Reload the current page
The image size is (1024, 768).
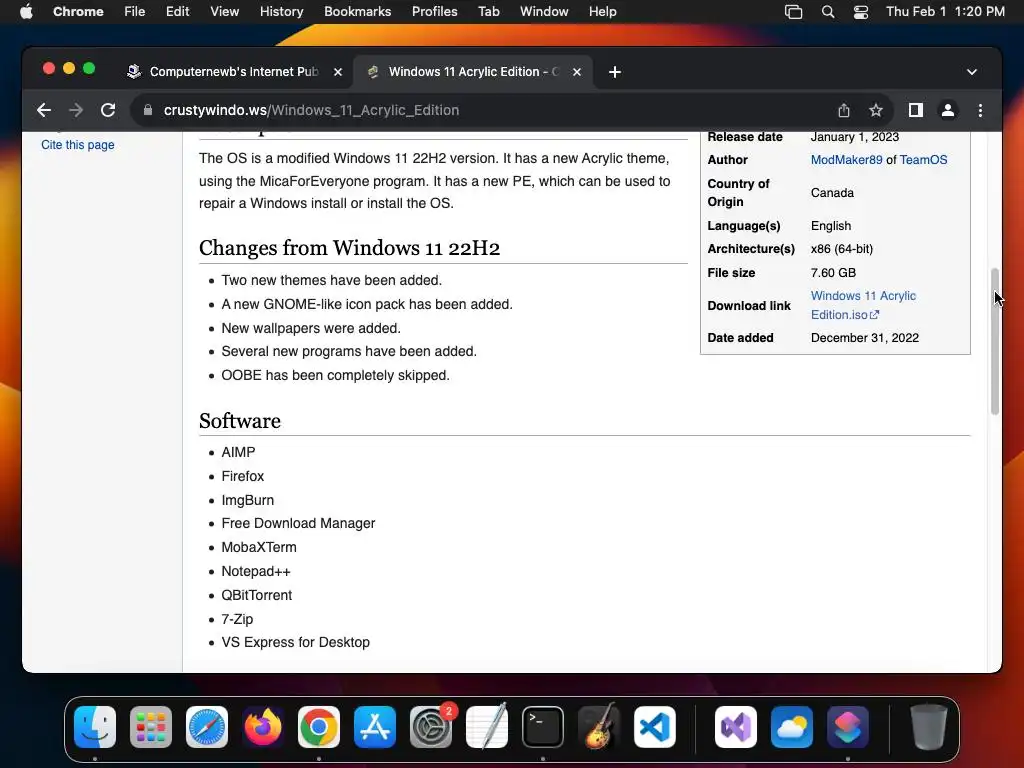(108, 110)
